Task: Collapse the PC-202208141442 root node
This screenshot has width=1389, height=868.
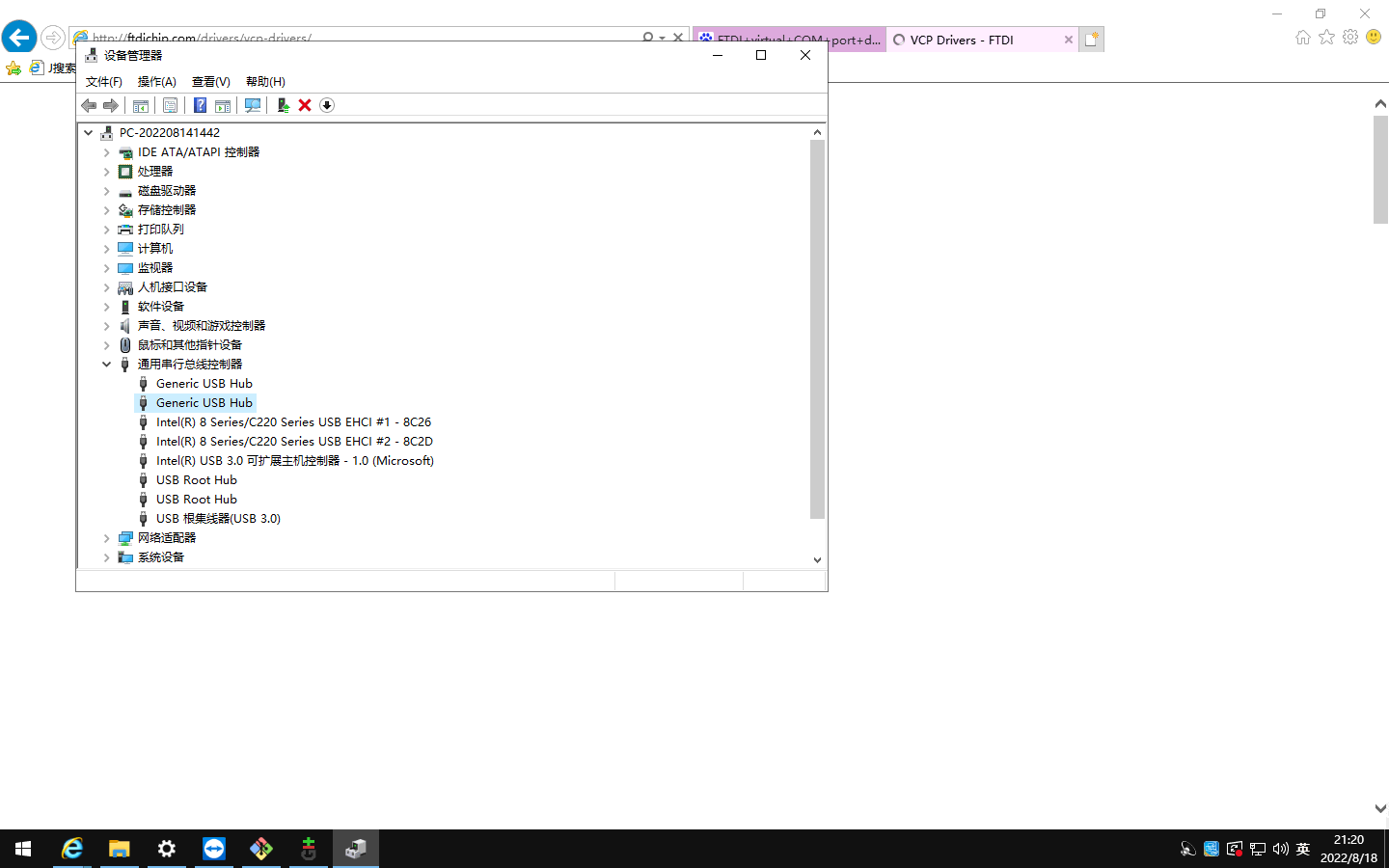Action: pos(89,133)
